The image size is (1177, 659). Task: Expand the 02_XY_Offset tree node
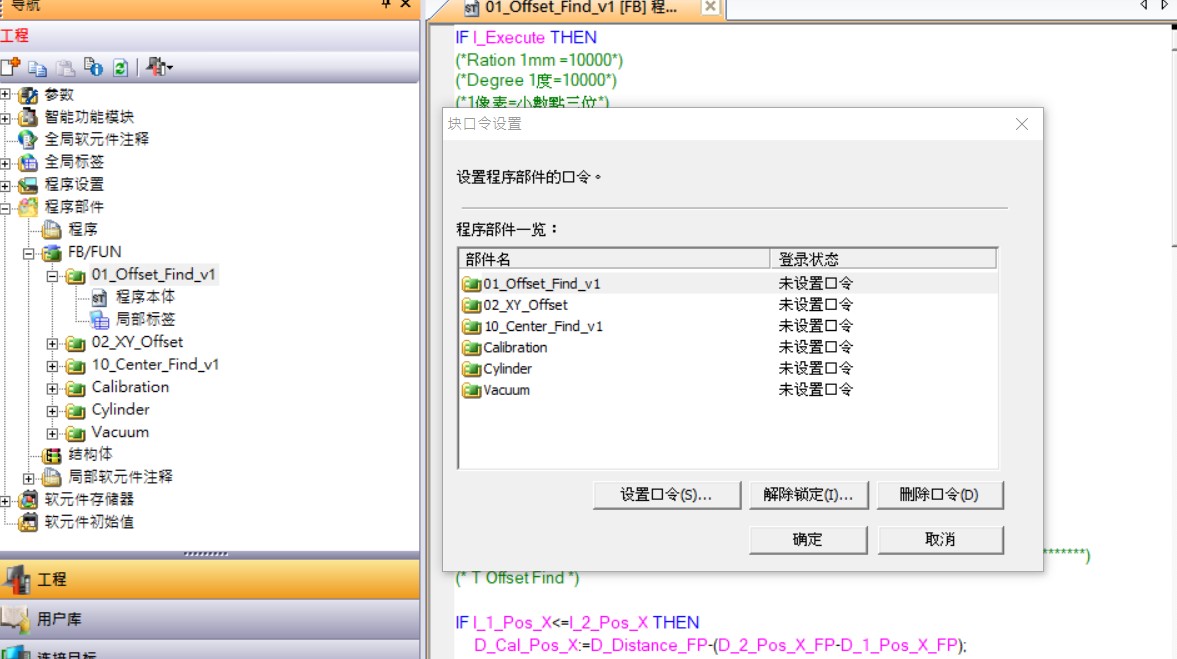click(53, 343)
